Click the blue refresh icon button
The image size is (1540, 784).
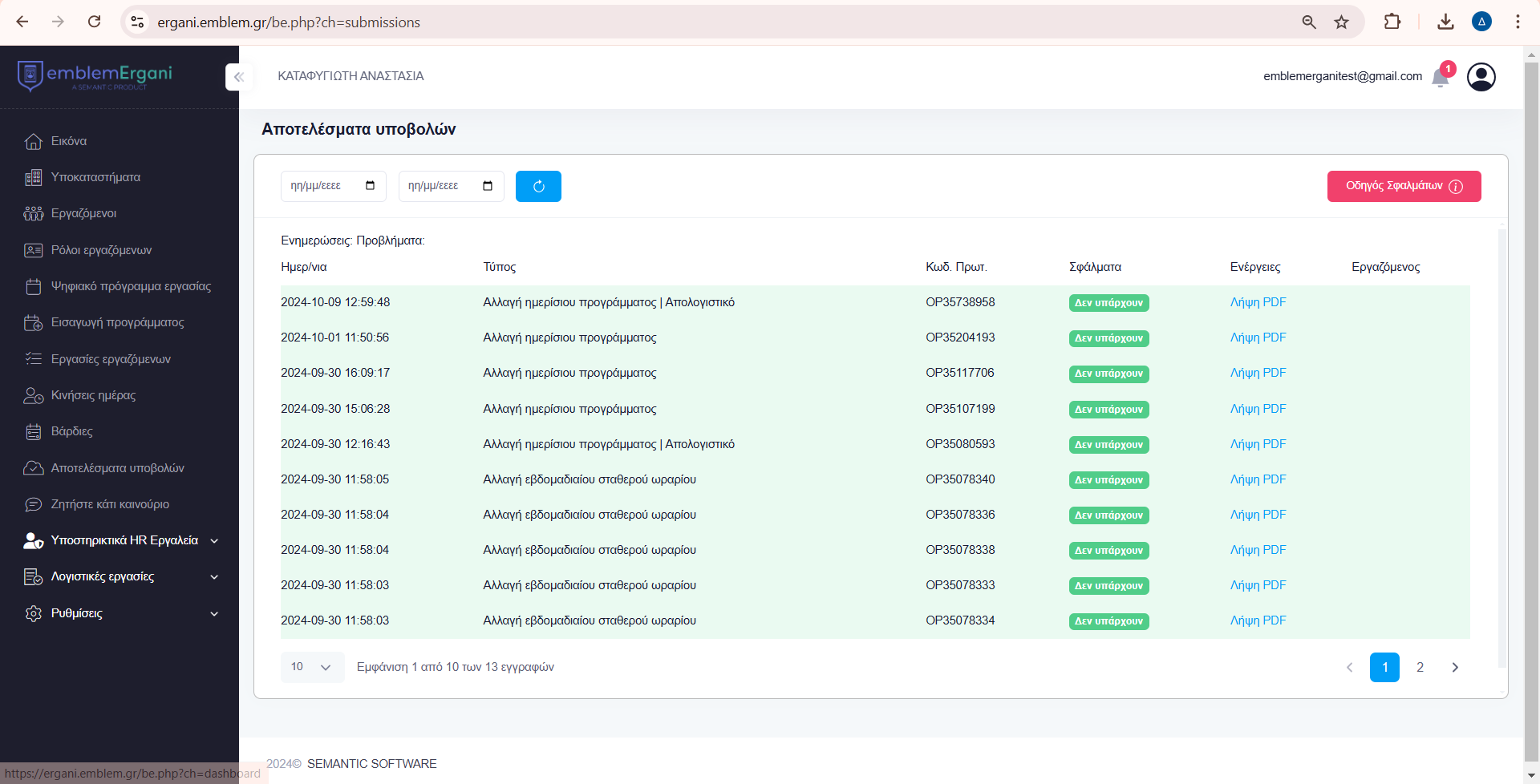[538, 186]
